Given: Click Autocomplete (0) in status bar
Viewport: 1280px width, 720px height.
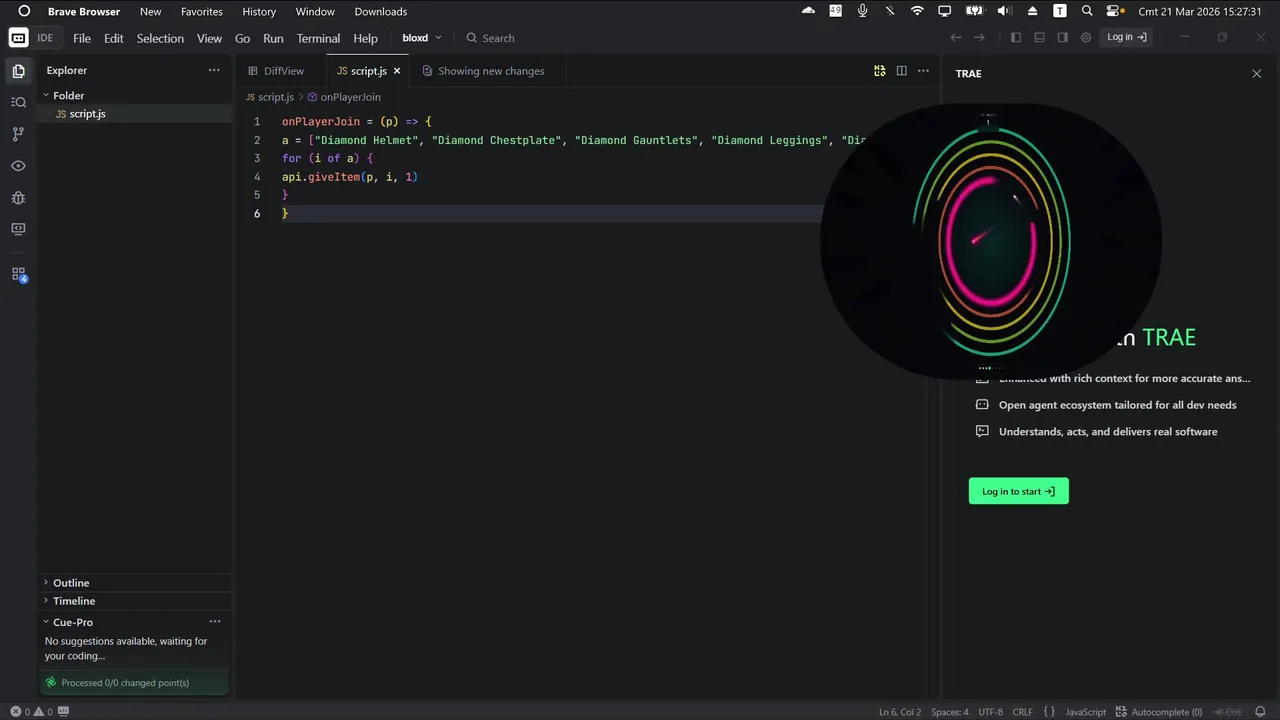Looking at the screenshot, I should (x=1159, y=712).
